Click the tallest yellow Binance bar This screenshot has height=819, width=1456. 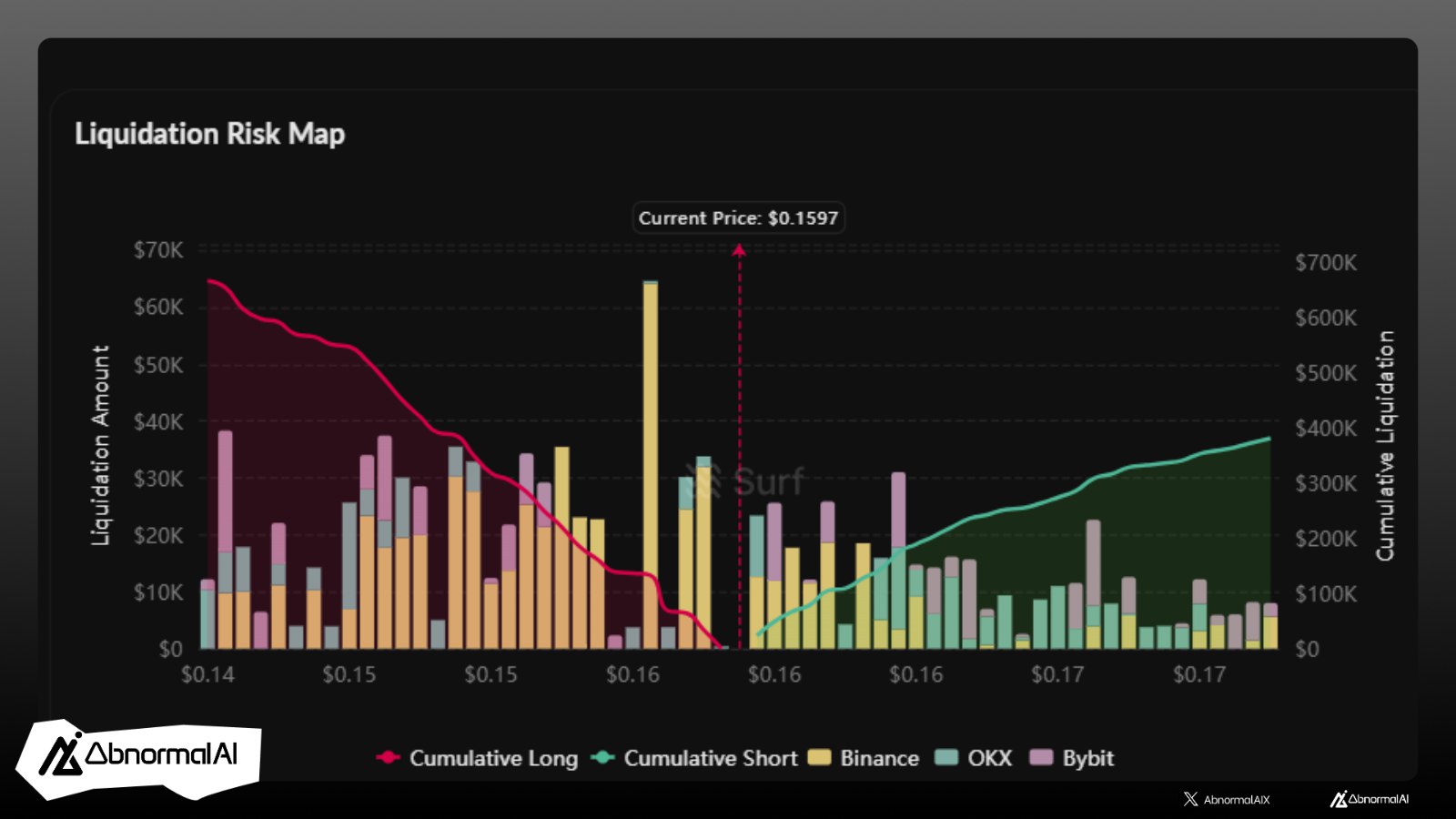(650, 465)
